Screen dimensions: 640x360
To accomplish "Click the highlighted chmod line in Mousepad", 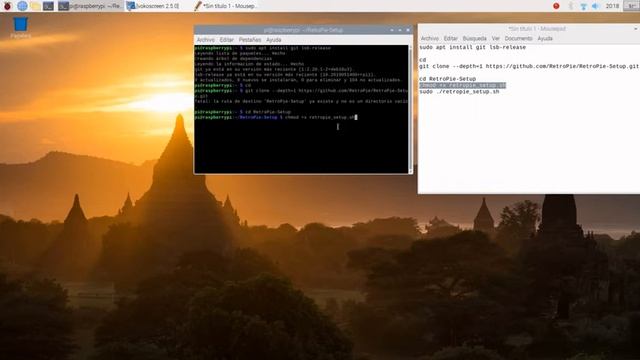I will [x=462, y=85].
